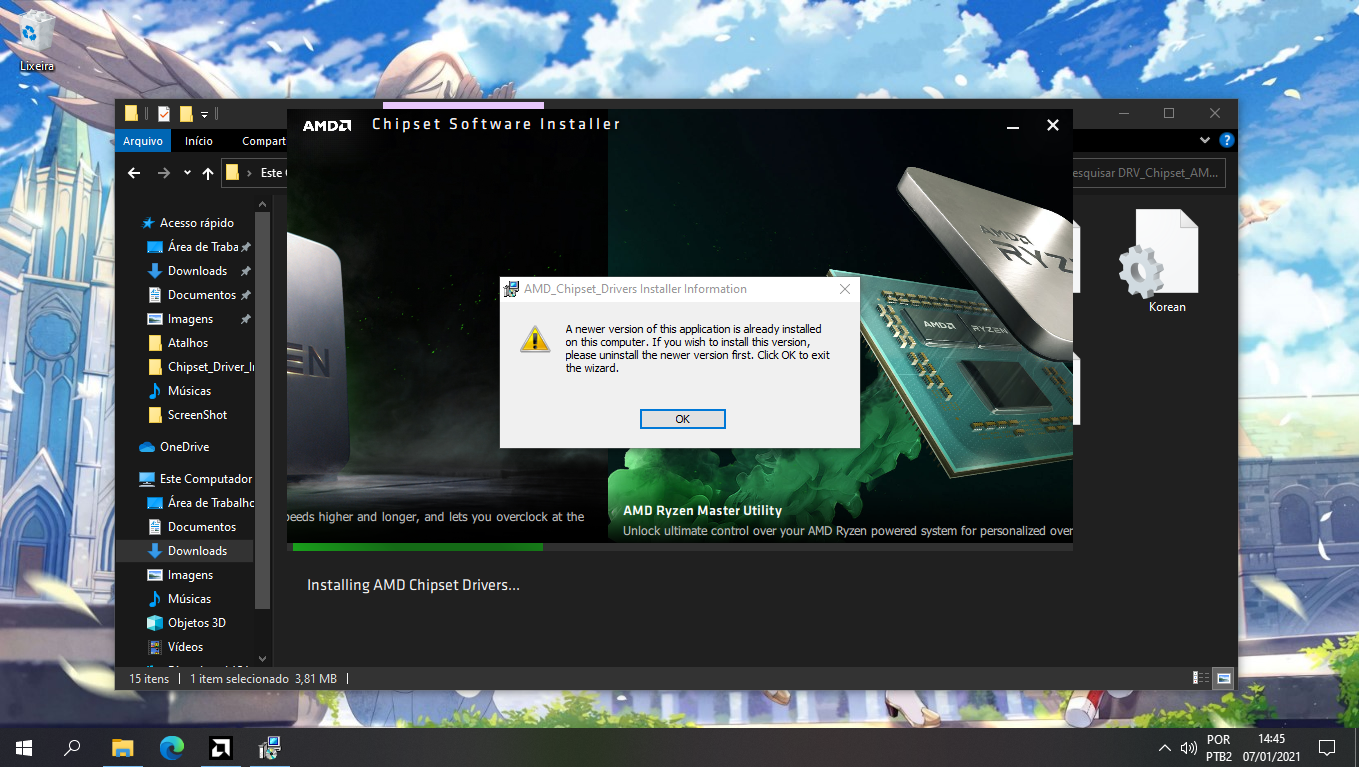This screenshot has width=1359, height=767.
Task: Switch to the Compartilhar ribbon tab
Action: pos(264,141)
